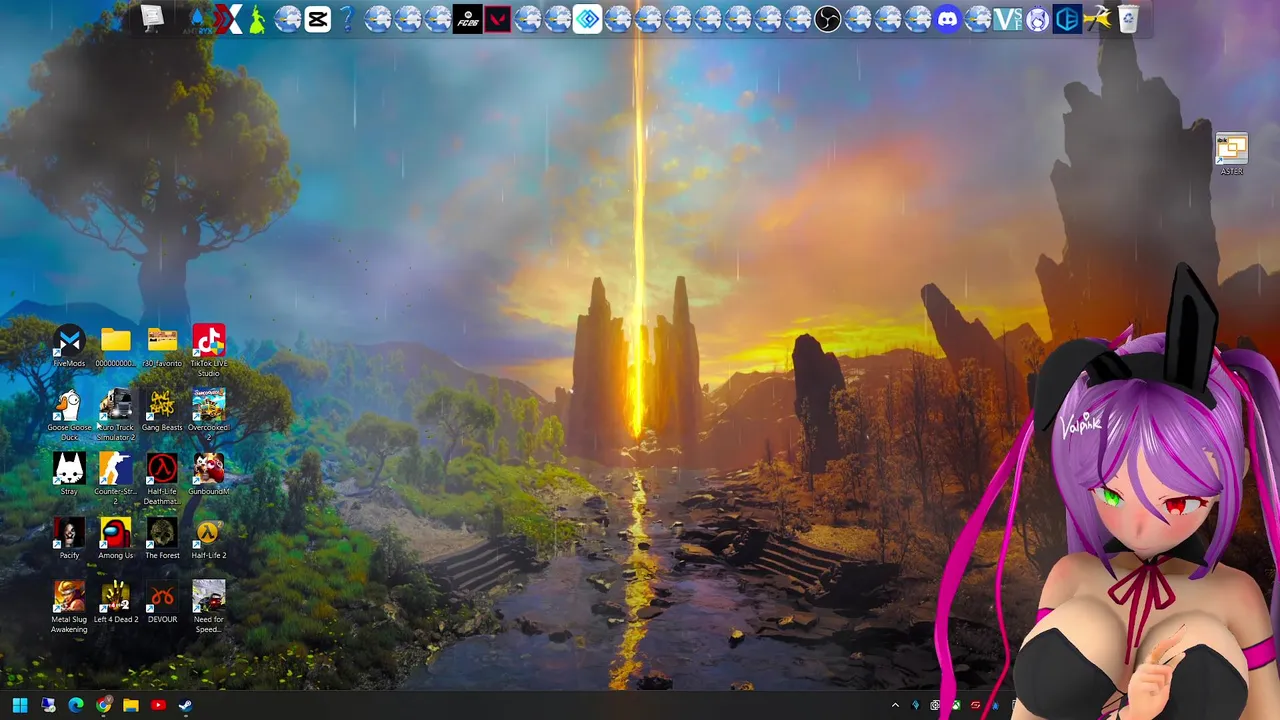Launch FC 26 from the top dock
The width and height of the screenshot is (1280, 720).
tap(468, 19)
